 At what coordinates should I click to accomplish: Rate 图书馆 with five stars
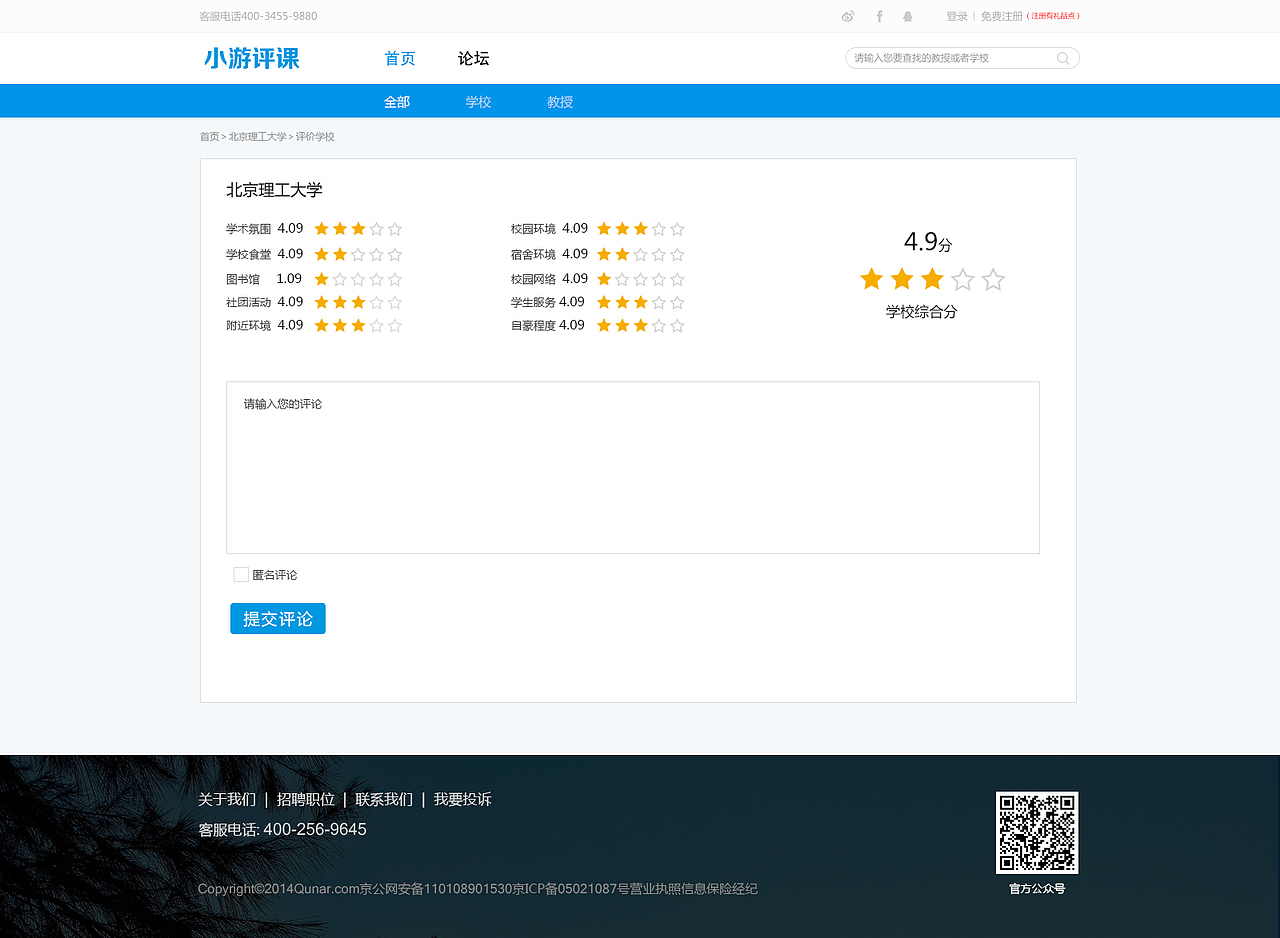point(396,278)
